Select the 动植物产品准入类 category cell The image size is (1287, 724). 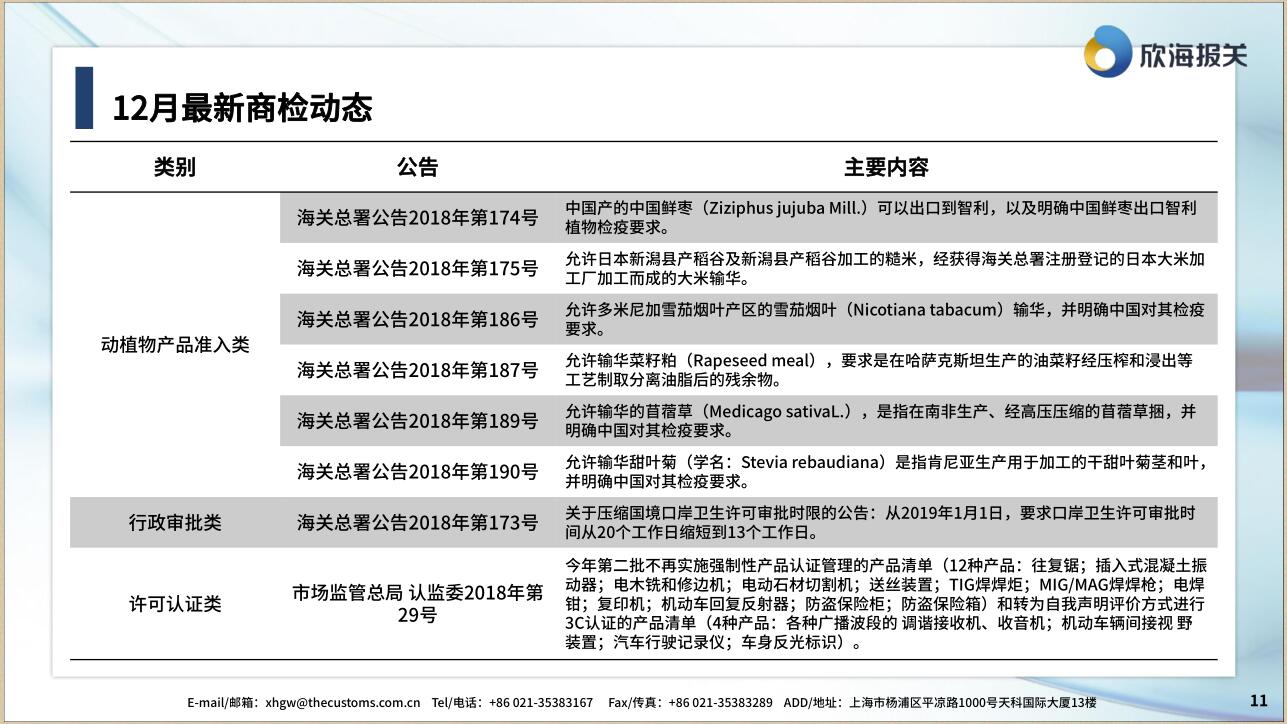click(174, 345)
